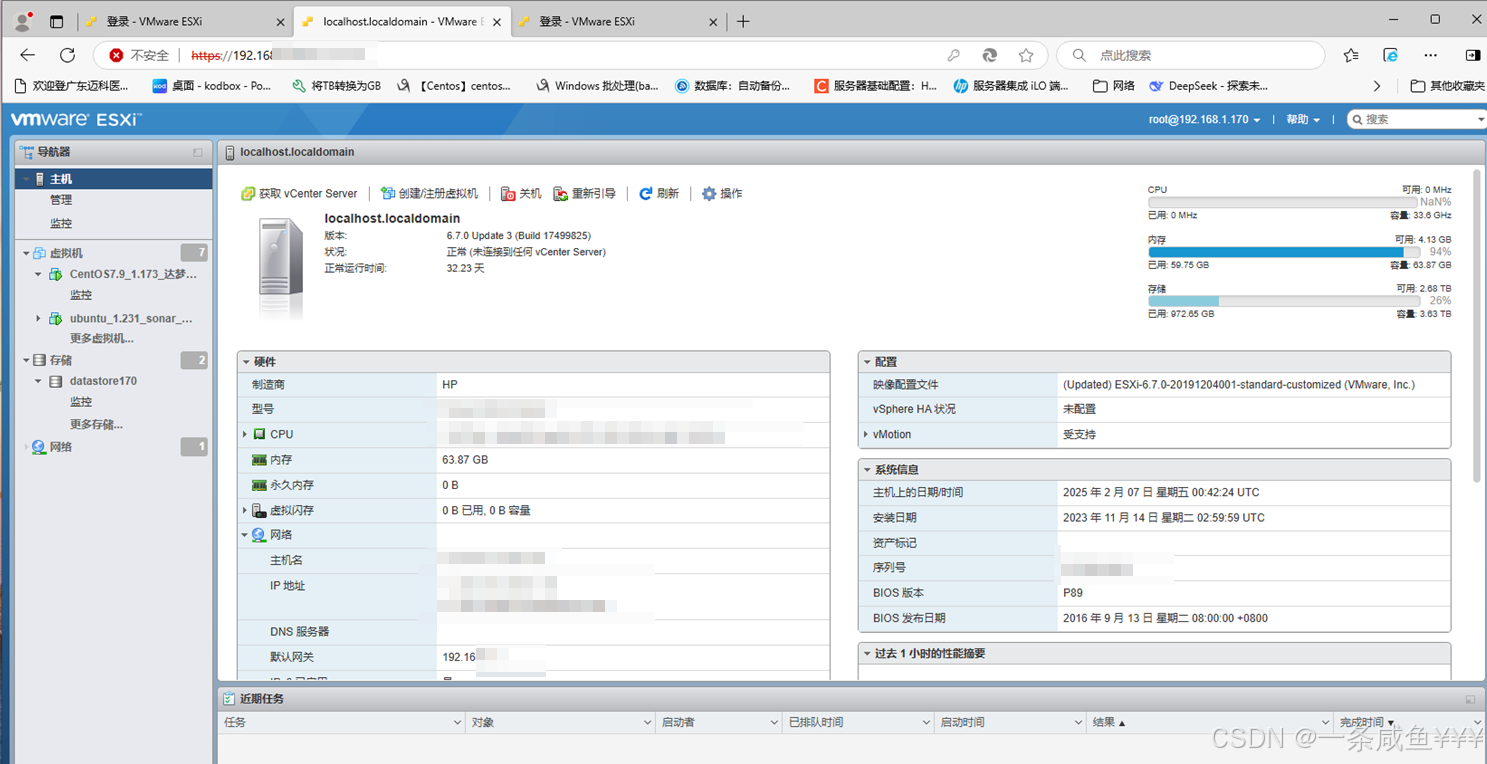The image size is (1487, 764).
Task: Click 创建/注册虚拟机 button
Action: (x=430, y=193)
